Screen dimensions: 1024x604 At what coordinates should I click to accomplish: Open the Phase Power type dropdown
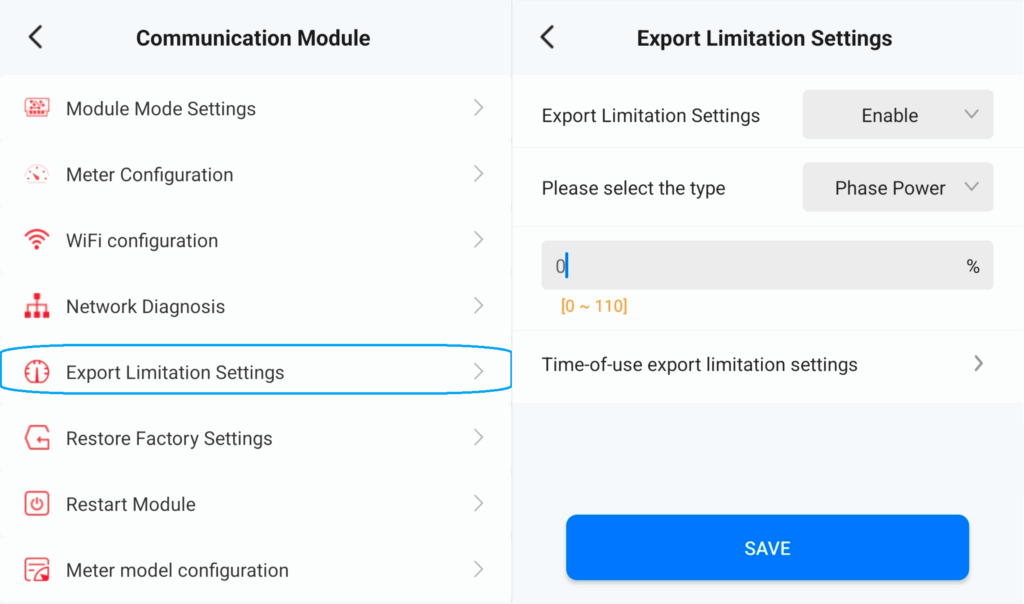click(x=897, y=188)
